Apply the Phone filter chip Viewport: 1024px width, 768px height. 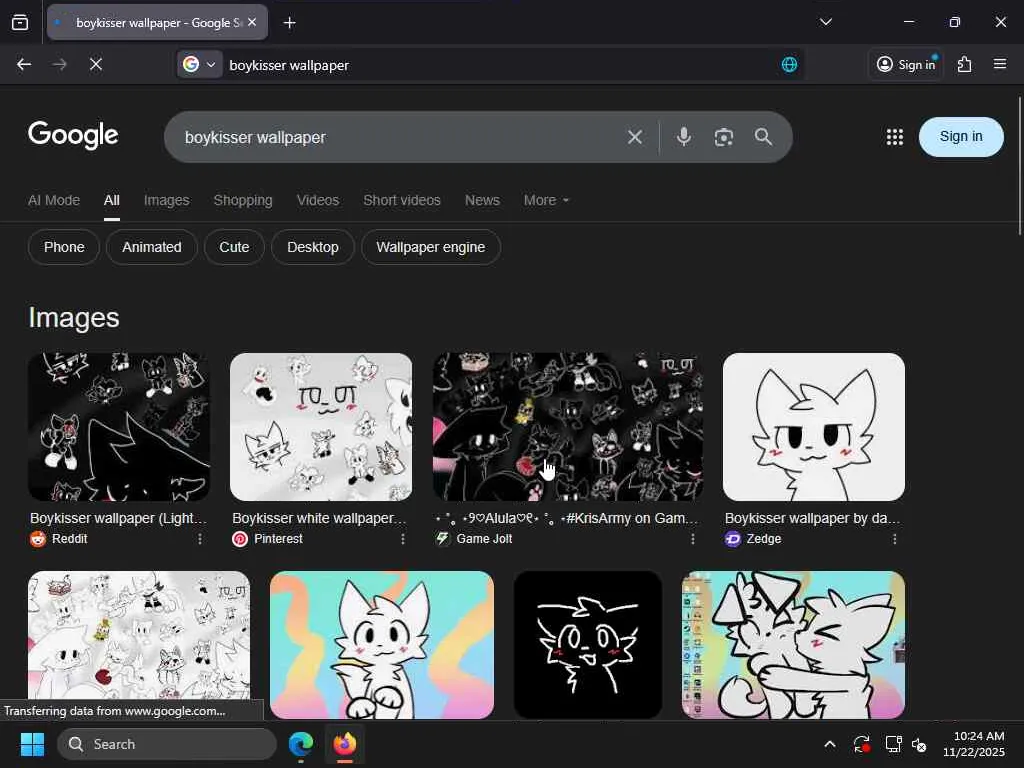pyautogui.click(x=64, y=247)
